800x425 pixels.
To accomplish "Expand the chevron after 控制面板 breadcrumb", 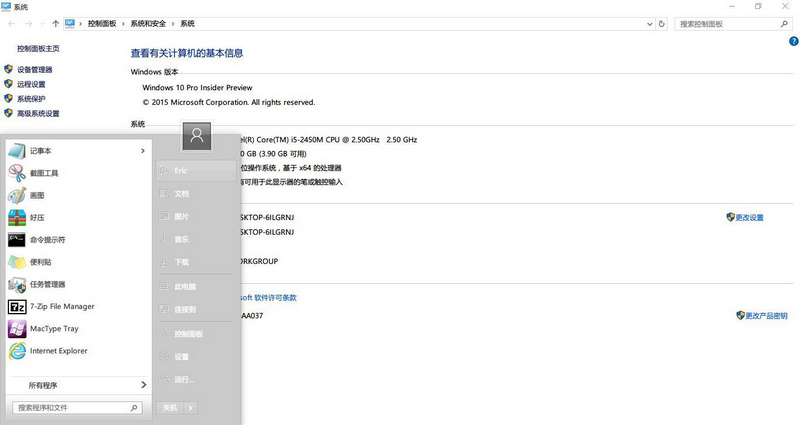I will (x=123, y=23).
